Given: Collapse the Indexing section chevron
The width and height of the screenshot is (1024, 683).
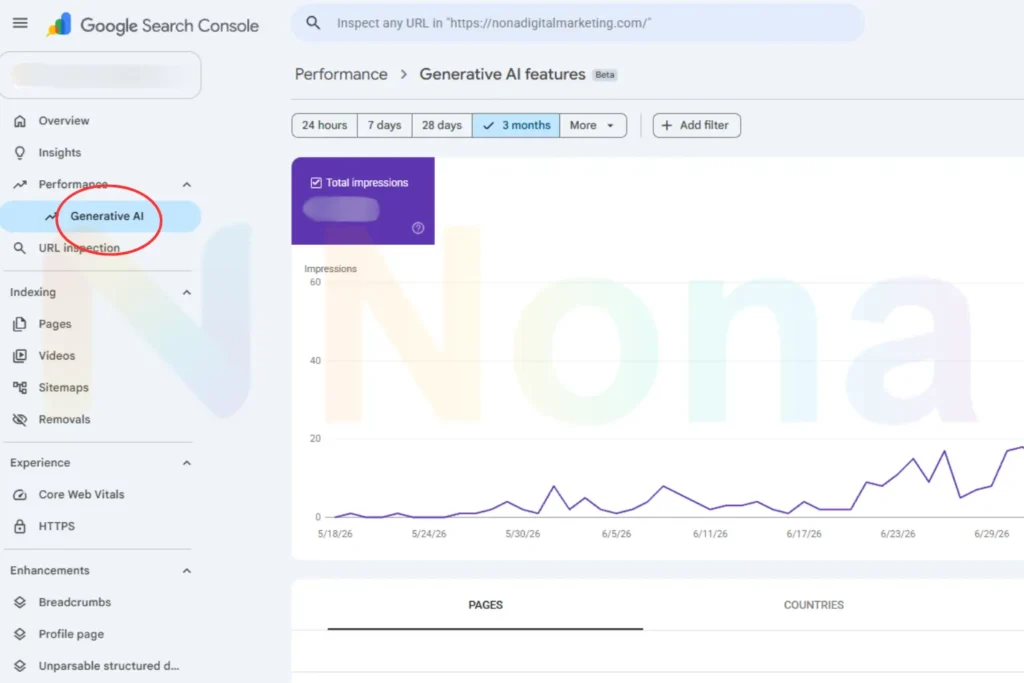Looking at the screenshot, I should pyautogui.click(x=187, y=293).
